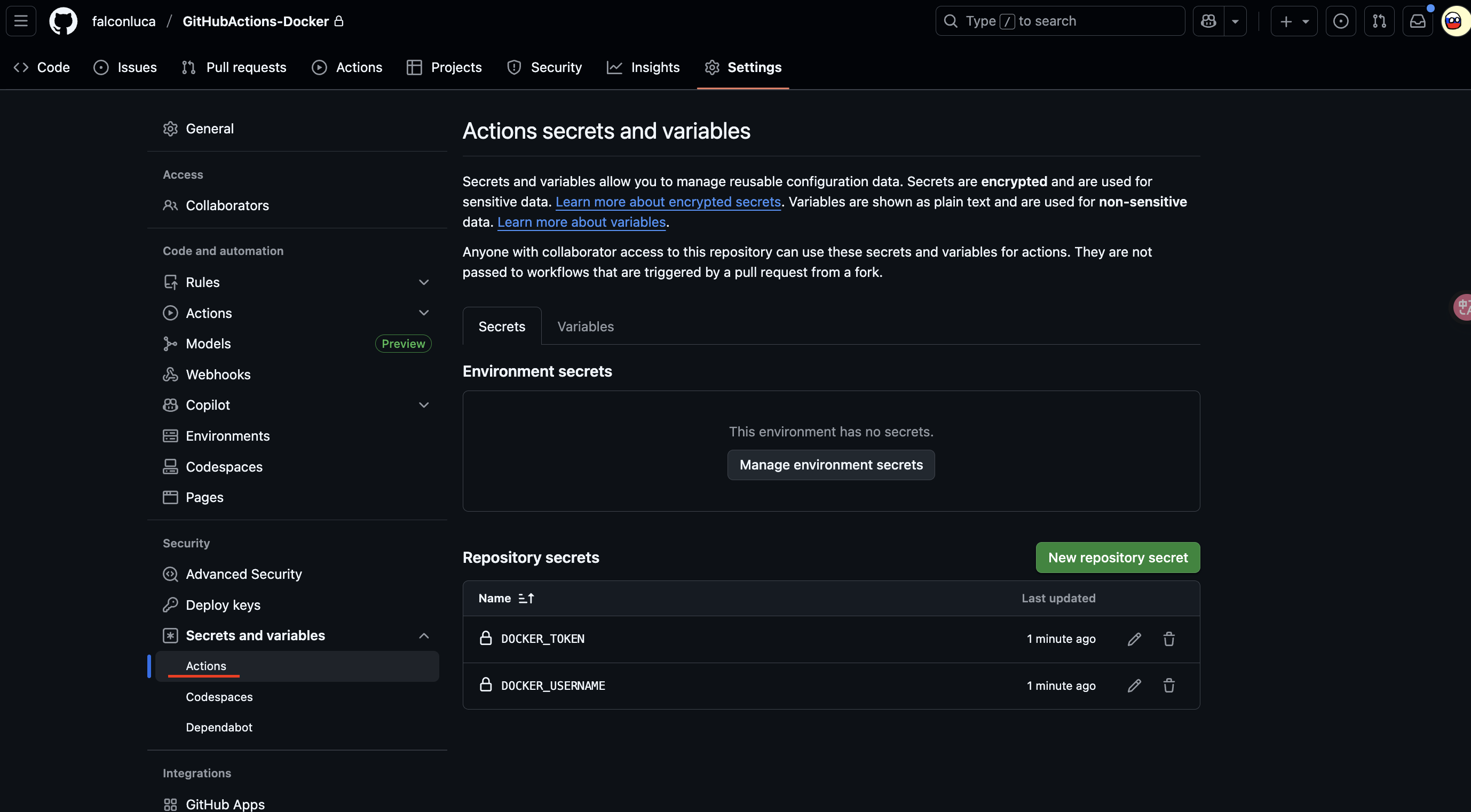This screenshot has height=812, width=1471.
Task: Open the GitHub homepage logo
Action: click(x=63, y=21)
